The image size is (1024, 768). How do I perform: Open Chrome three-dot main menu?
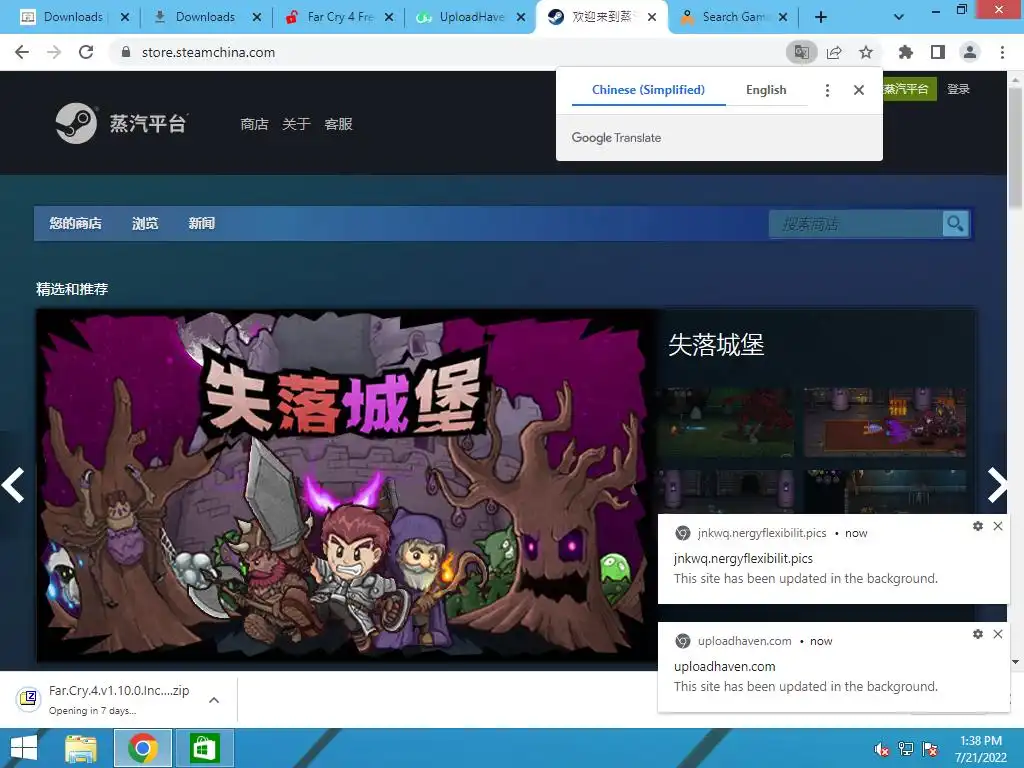[x=1002, y=52]
